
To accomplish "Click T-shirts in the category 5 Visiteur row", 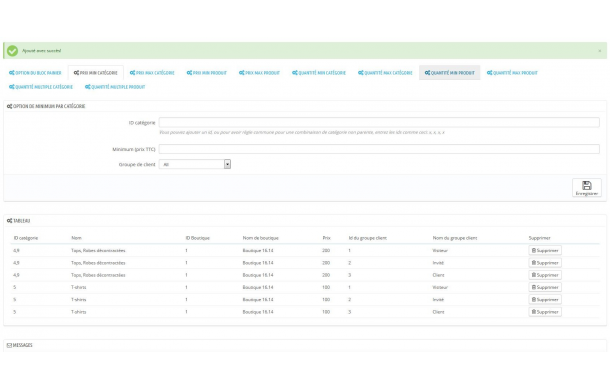I will click(x=79, y=287).
